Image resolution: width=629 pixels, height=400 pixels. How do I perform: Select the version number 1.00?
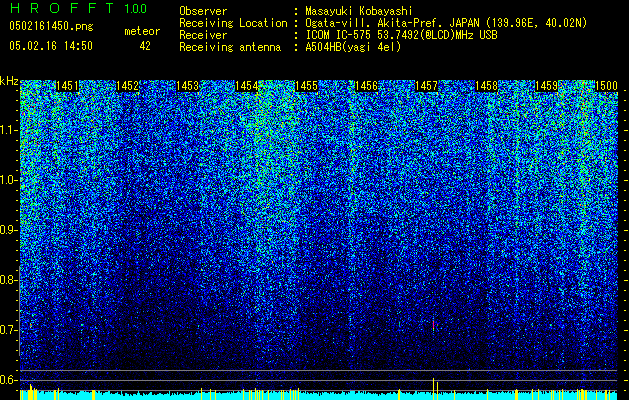click(136, 9)
